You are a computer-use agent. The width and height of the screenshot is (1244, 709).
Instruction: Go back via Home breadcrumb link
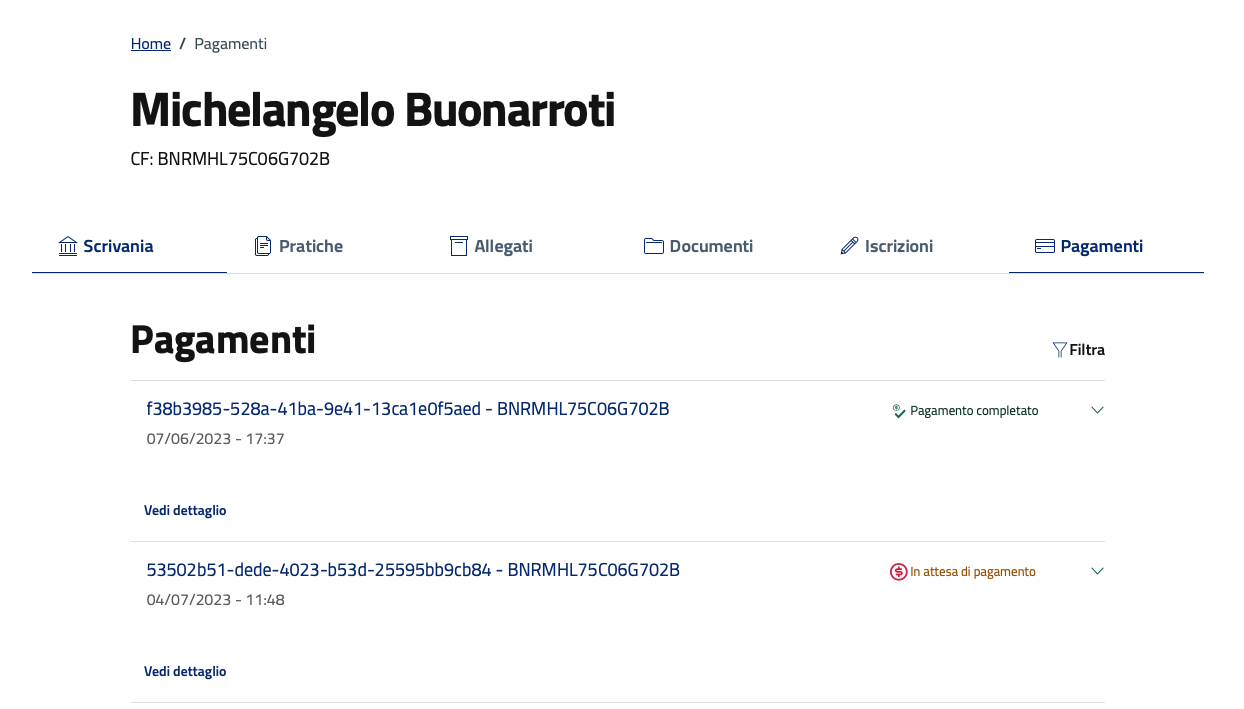click(x=151, y=44)
